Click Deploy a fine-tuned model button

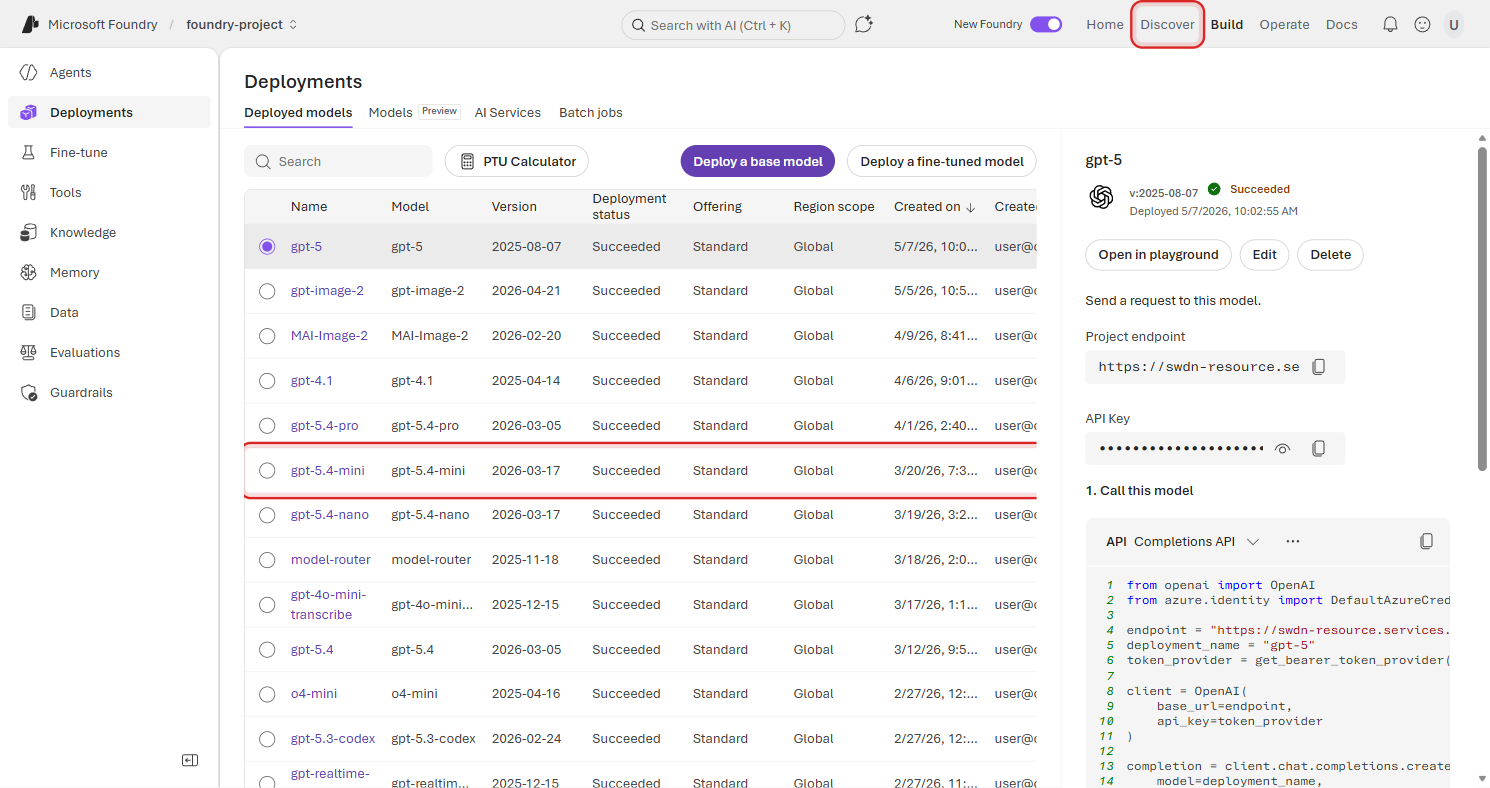pyautogui.click(x=942, y=161)
